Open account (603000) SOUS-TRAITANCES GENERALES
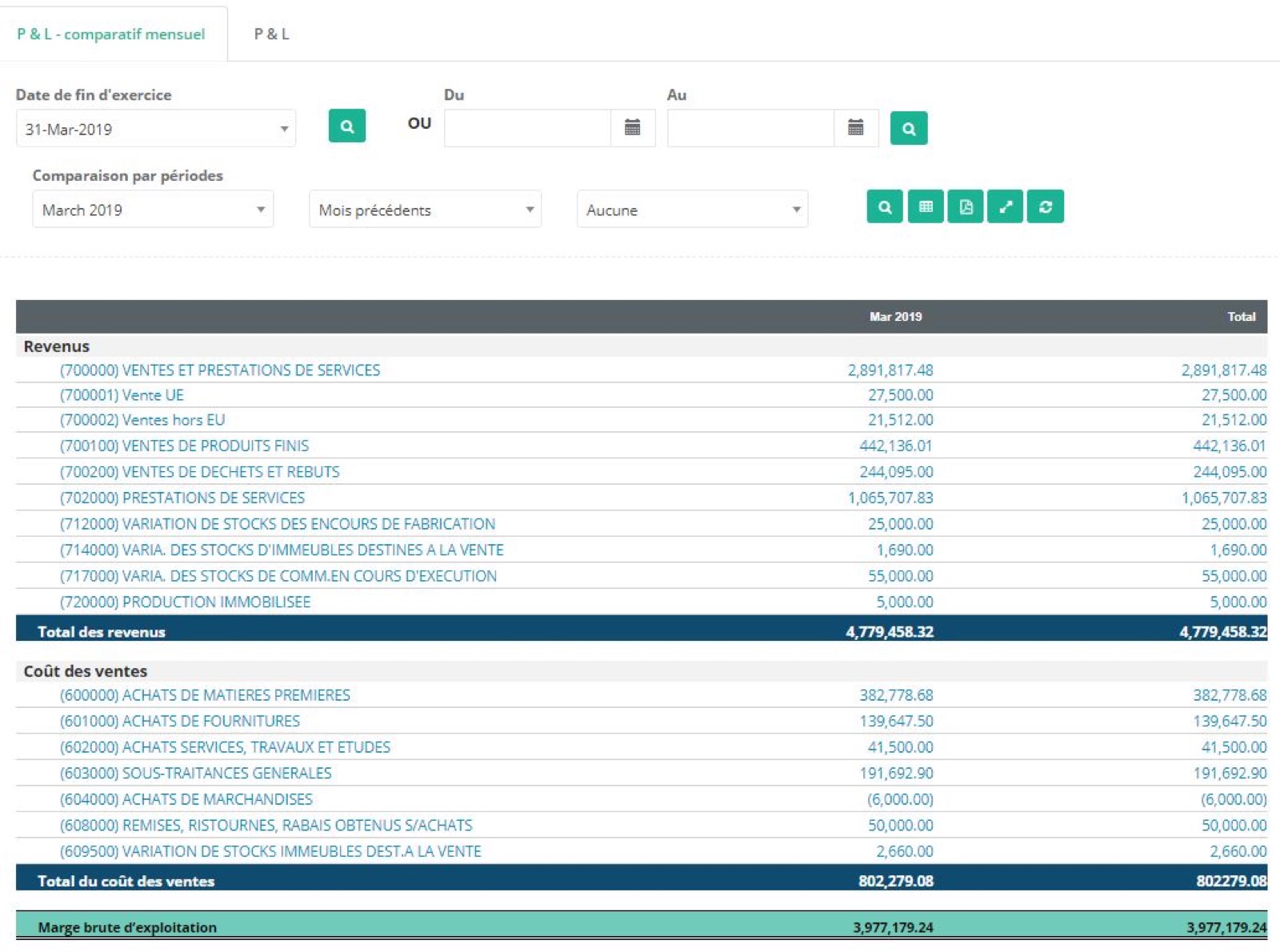1280x952 pixels. [x=195, y=774]
